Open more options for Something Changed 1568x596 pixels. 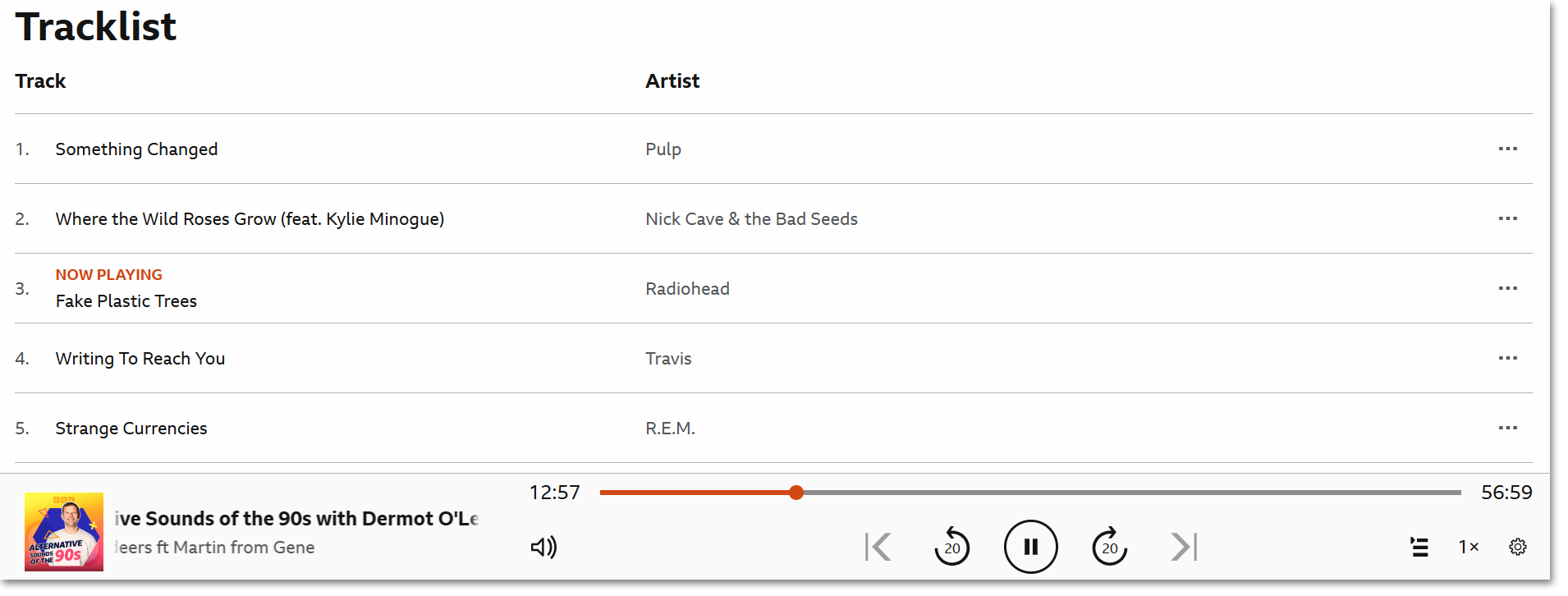[1507, 149]
